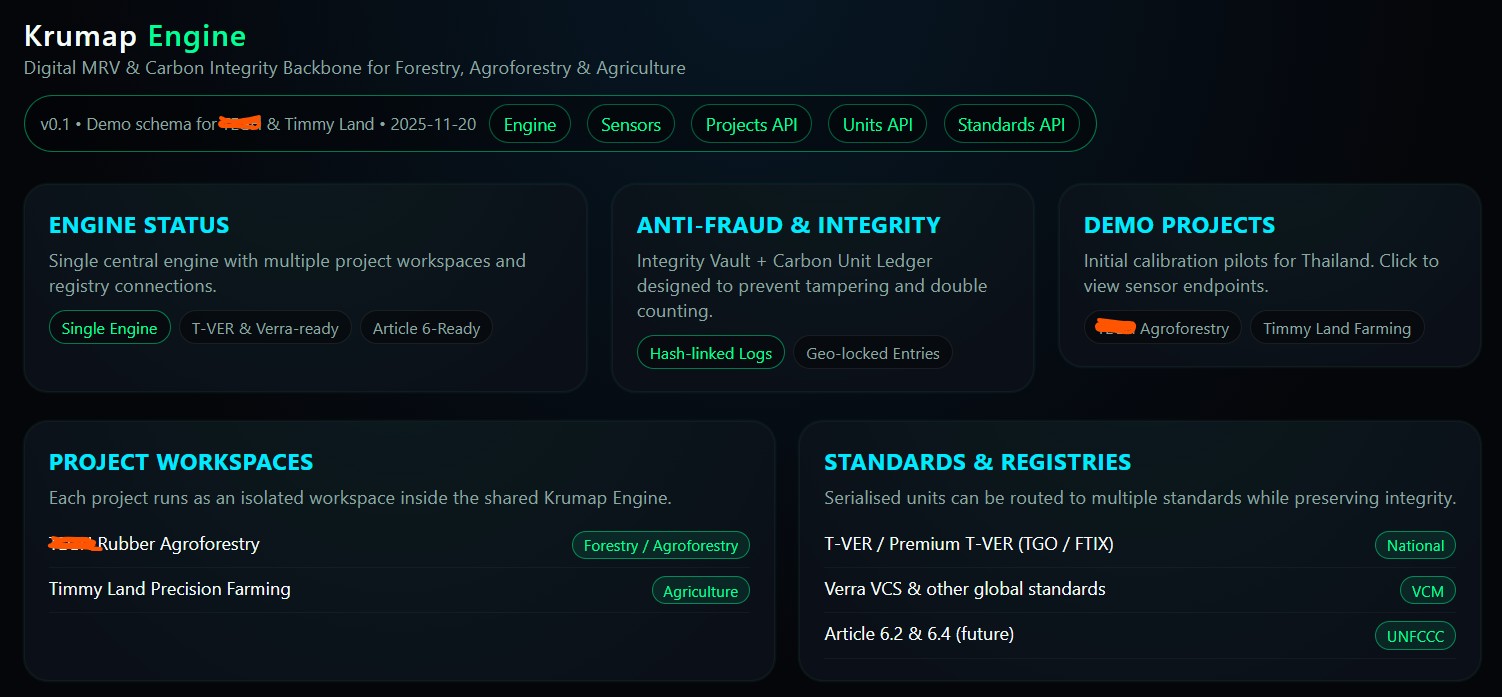1502x697 pixels.
Task: Open the Agroforestry demo project chip
Action: (x=1162, y=328)
